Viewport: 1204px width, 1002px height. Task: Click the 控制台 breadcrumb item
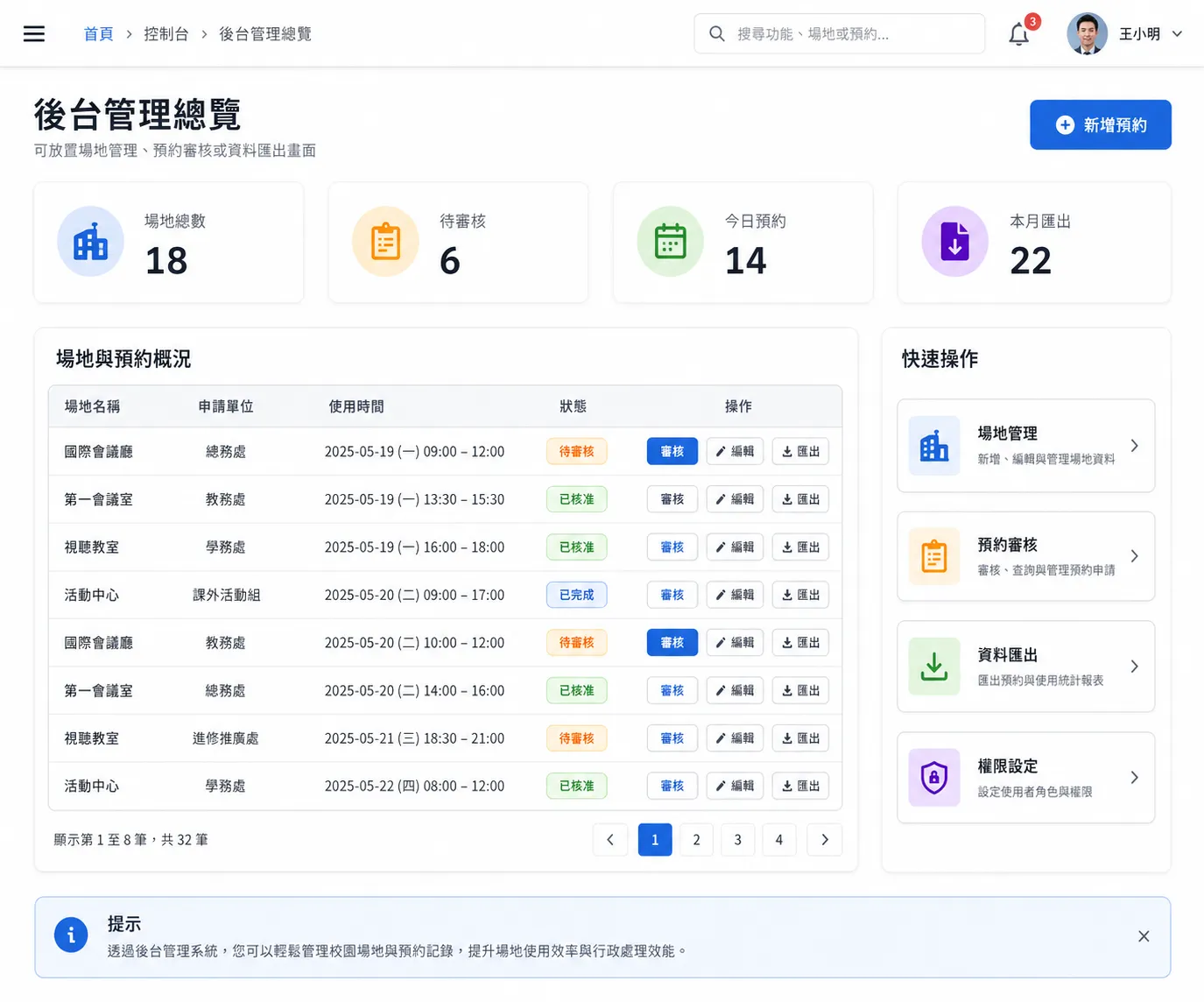point(166,34)
